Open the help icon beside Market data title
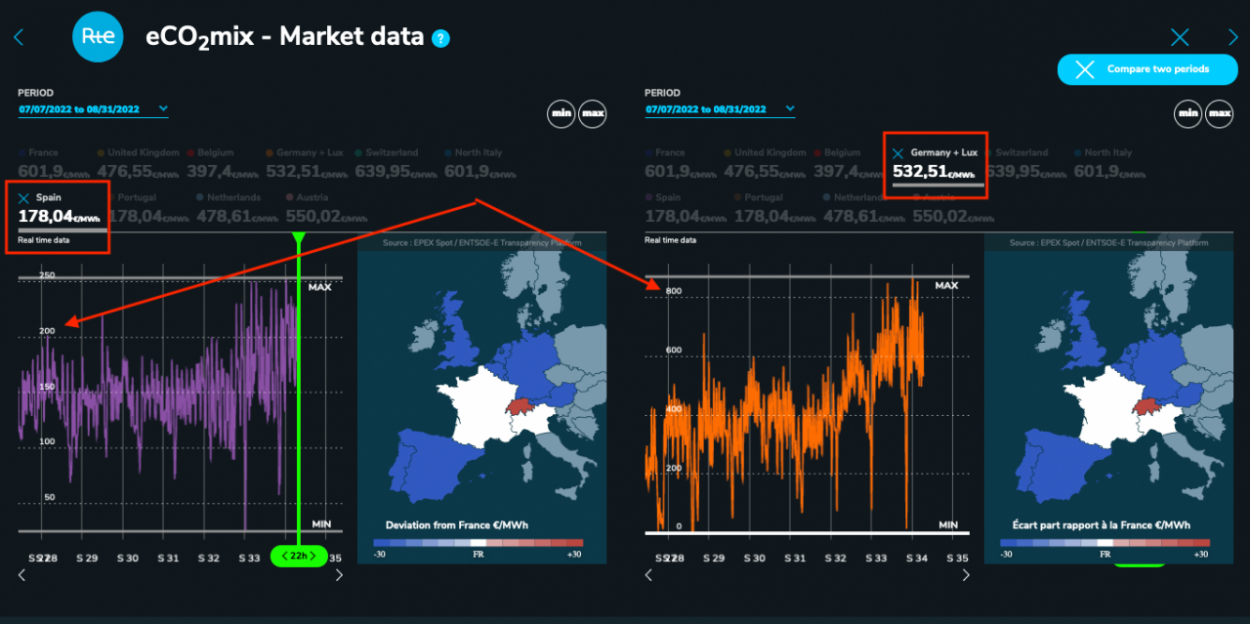1250x624 pixels. [x=441, y=38]
